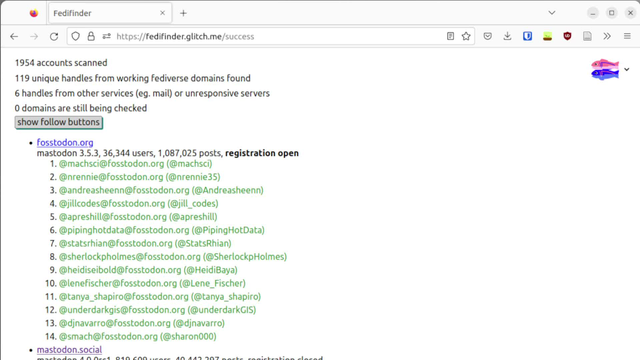Bookmark this page with the star icon

[466, 36]
